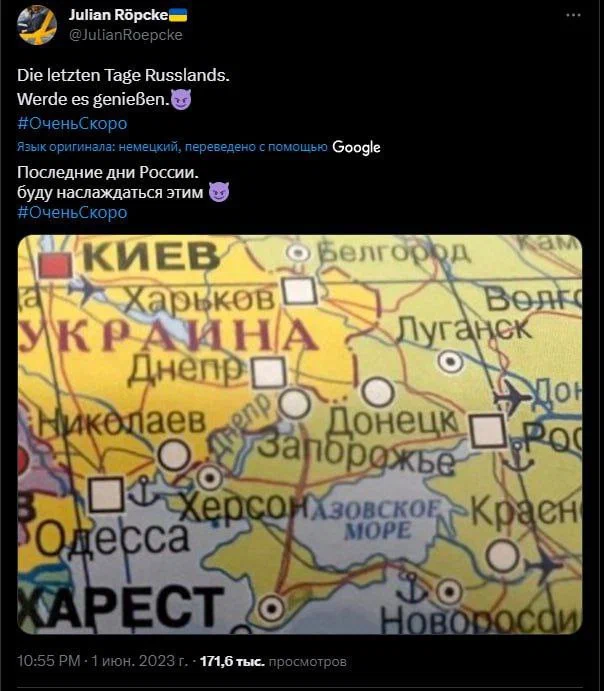
Task: Click the Google logo in translation notice
Action: point(356,148)
